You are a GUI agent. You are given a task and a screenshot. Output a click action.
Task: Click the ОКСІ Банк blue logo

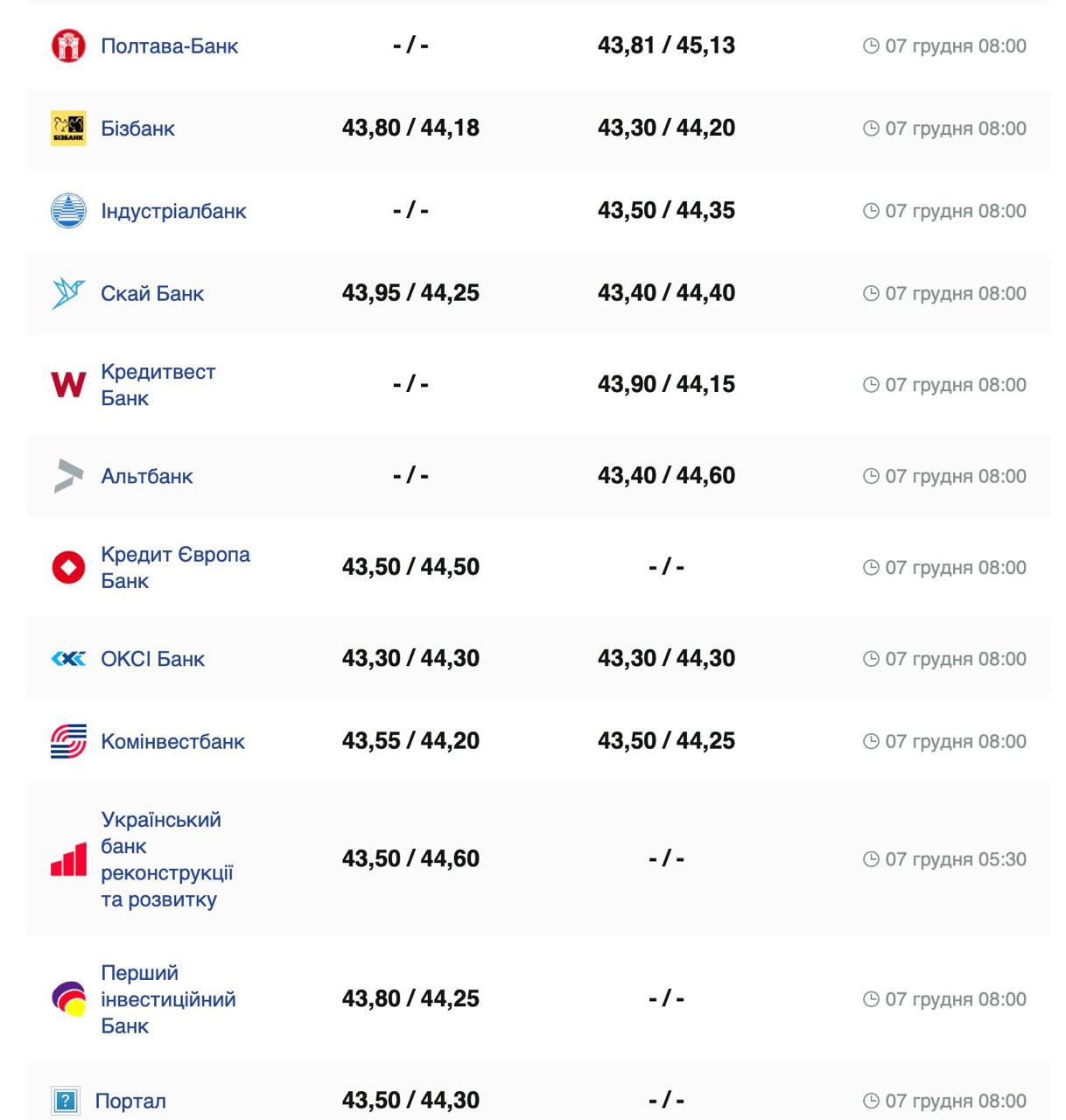click(68, 659)
